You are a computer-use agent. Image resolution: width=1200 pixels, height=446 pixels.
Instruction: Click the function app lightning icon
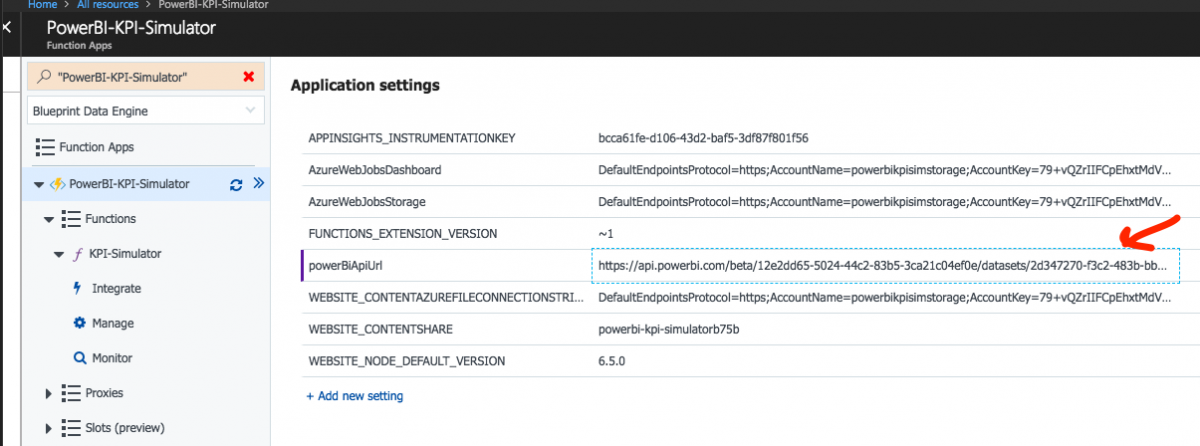[56, 184]
